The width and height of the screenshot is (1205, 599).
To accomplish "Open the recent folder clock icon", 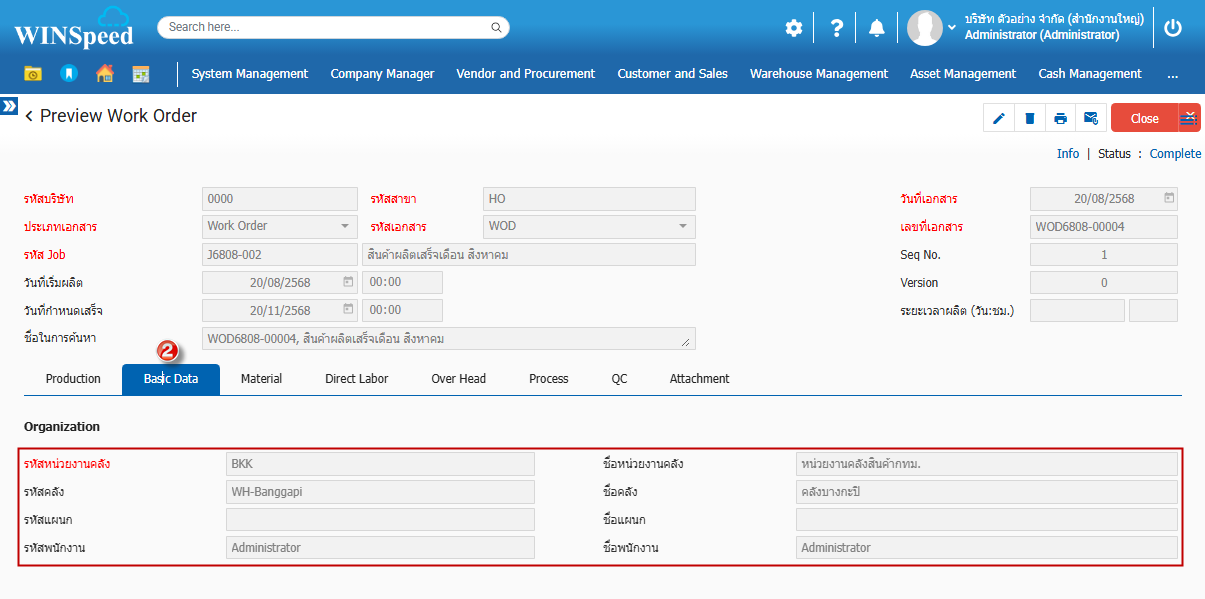I will (x=33, y=74).
